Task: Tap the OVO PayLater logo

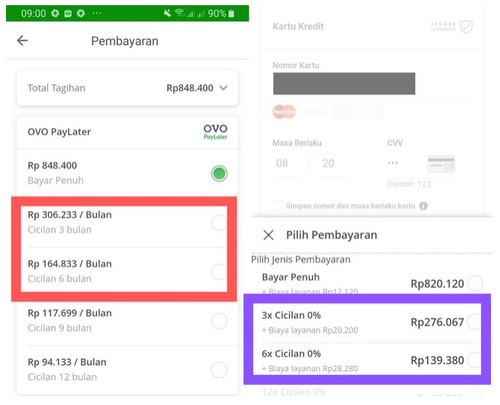Action: [x=215, y=132]
